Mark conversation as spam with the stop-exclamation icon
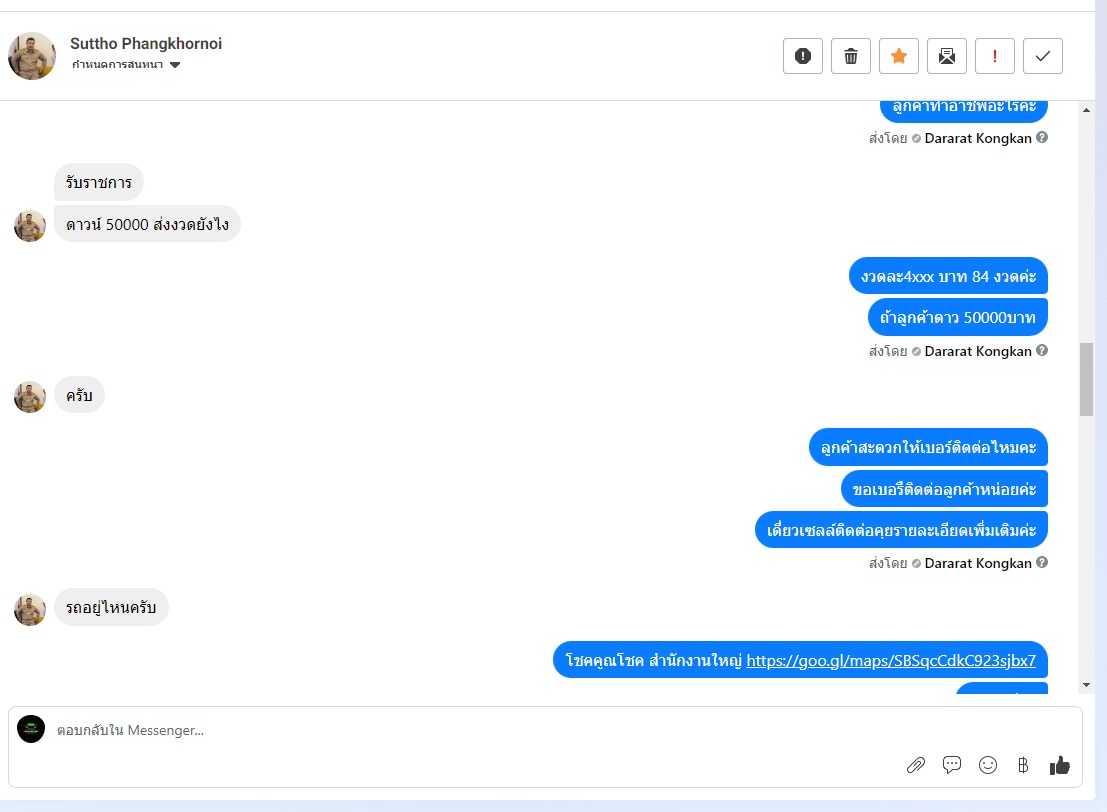The image size is (1107, 812). [x=803, y=56]
